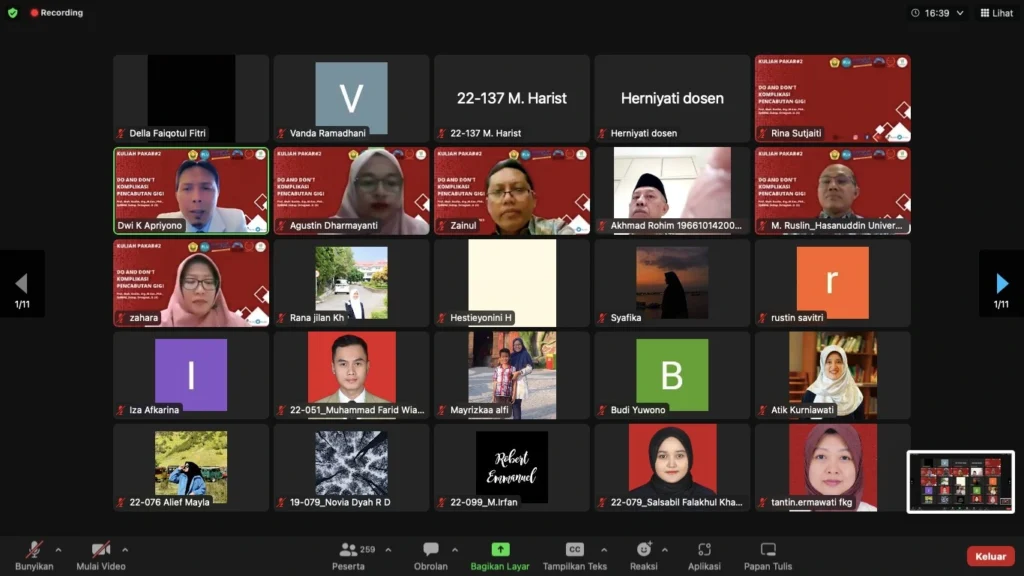Go to the previous gallery page arrow
The height and width of the screenshot is (576, 1024).
(22, 283)
